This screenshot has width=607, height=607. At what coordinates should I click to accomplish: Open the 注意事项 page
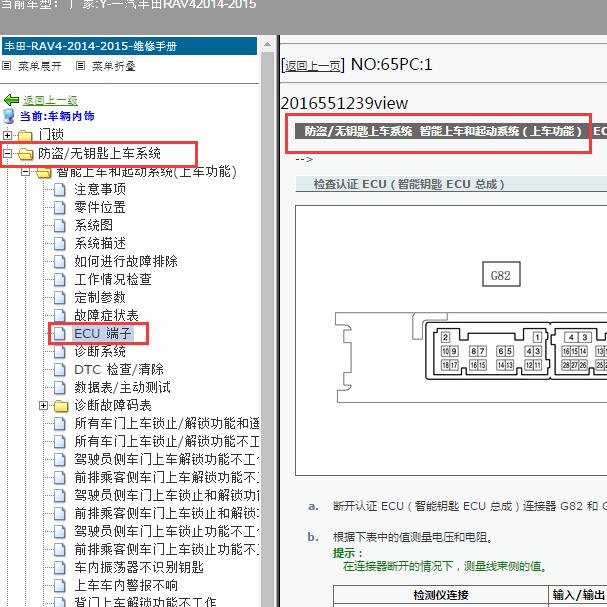[100, 189]
